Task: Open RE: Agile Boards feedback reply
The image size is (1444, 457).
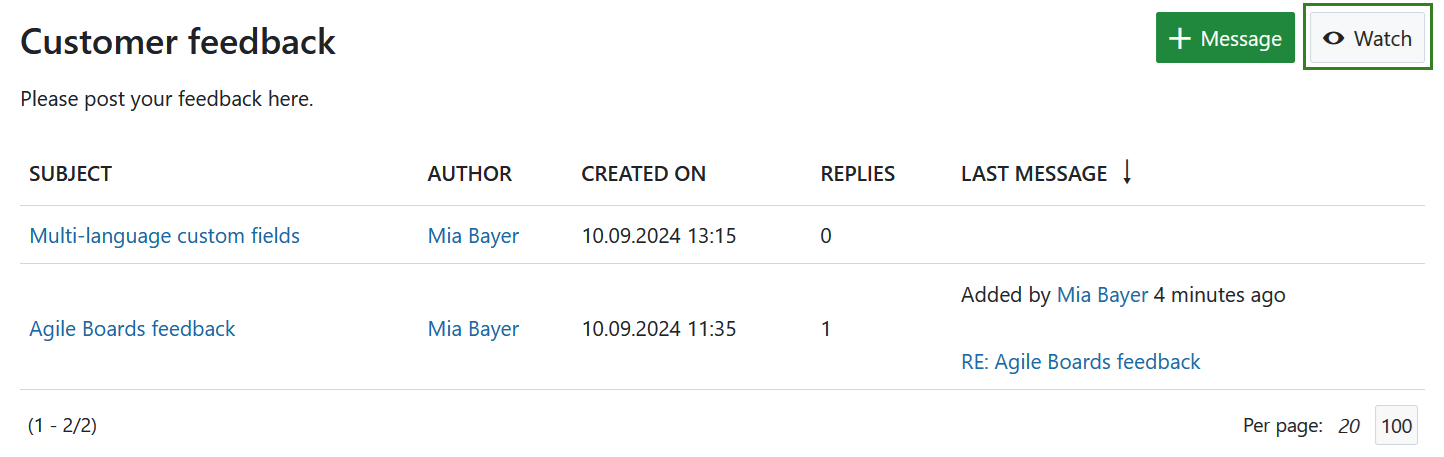Action: (1080, 362)
